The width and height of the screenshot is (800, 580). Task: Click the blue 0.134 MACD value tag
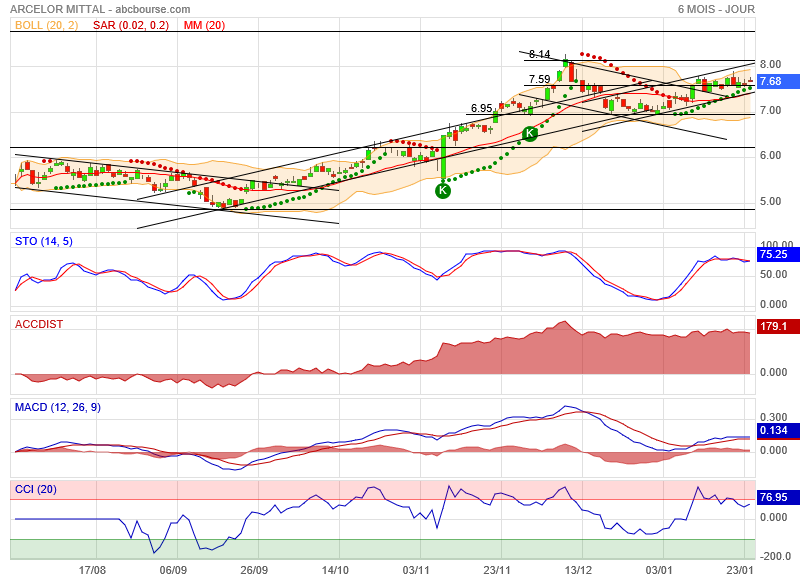[779, 431]
